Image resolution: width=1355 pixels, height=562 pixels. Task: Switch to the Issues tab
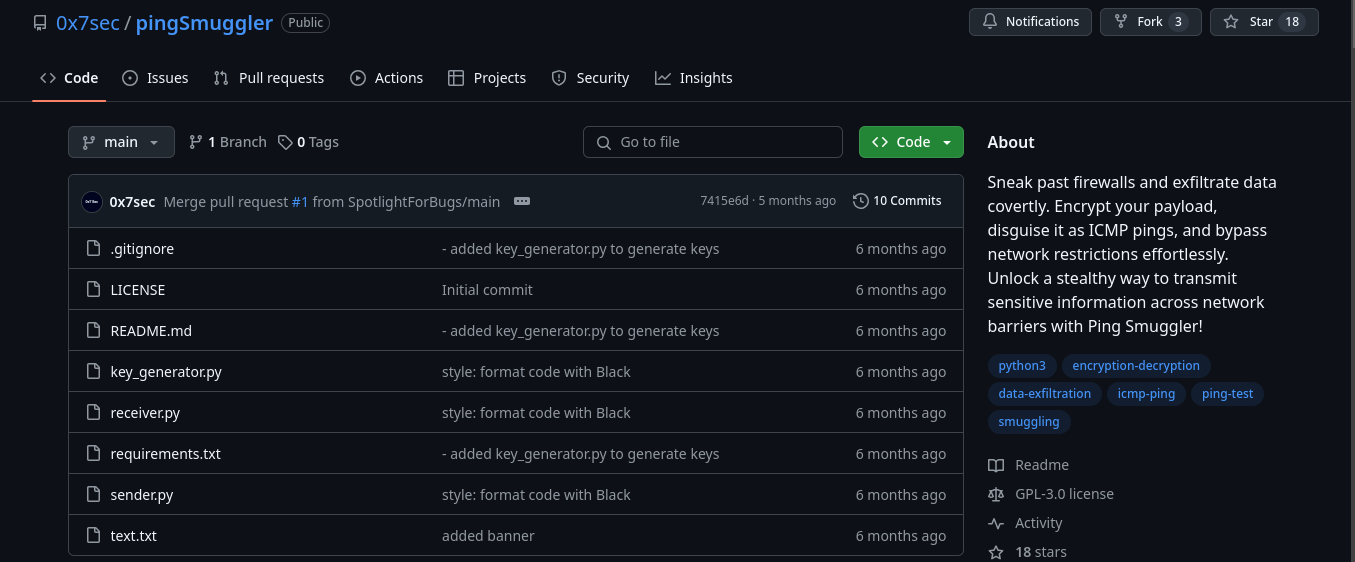[x=155, y=78]
